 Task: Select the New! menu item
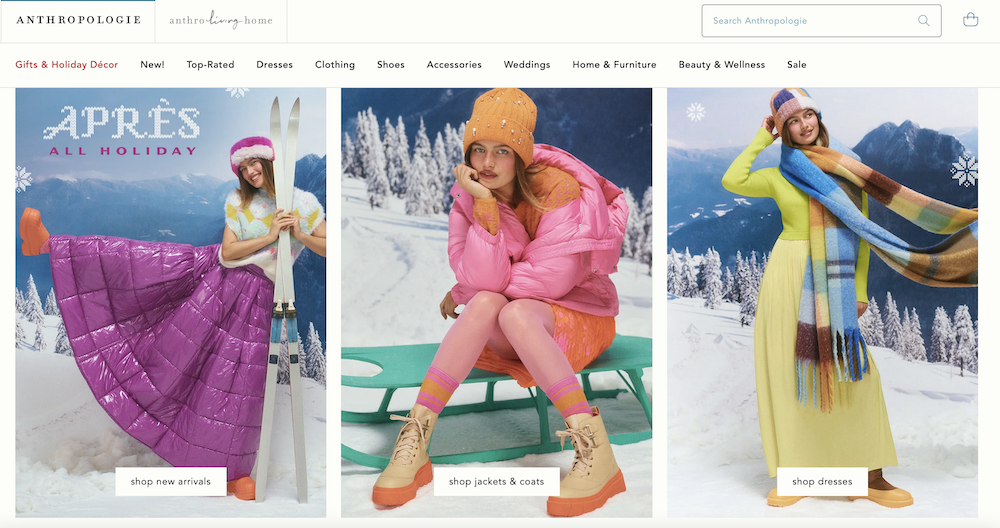[x=152, y=65]
